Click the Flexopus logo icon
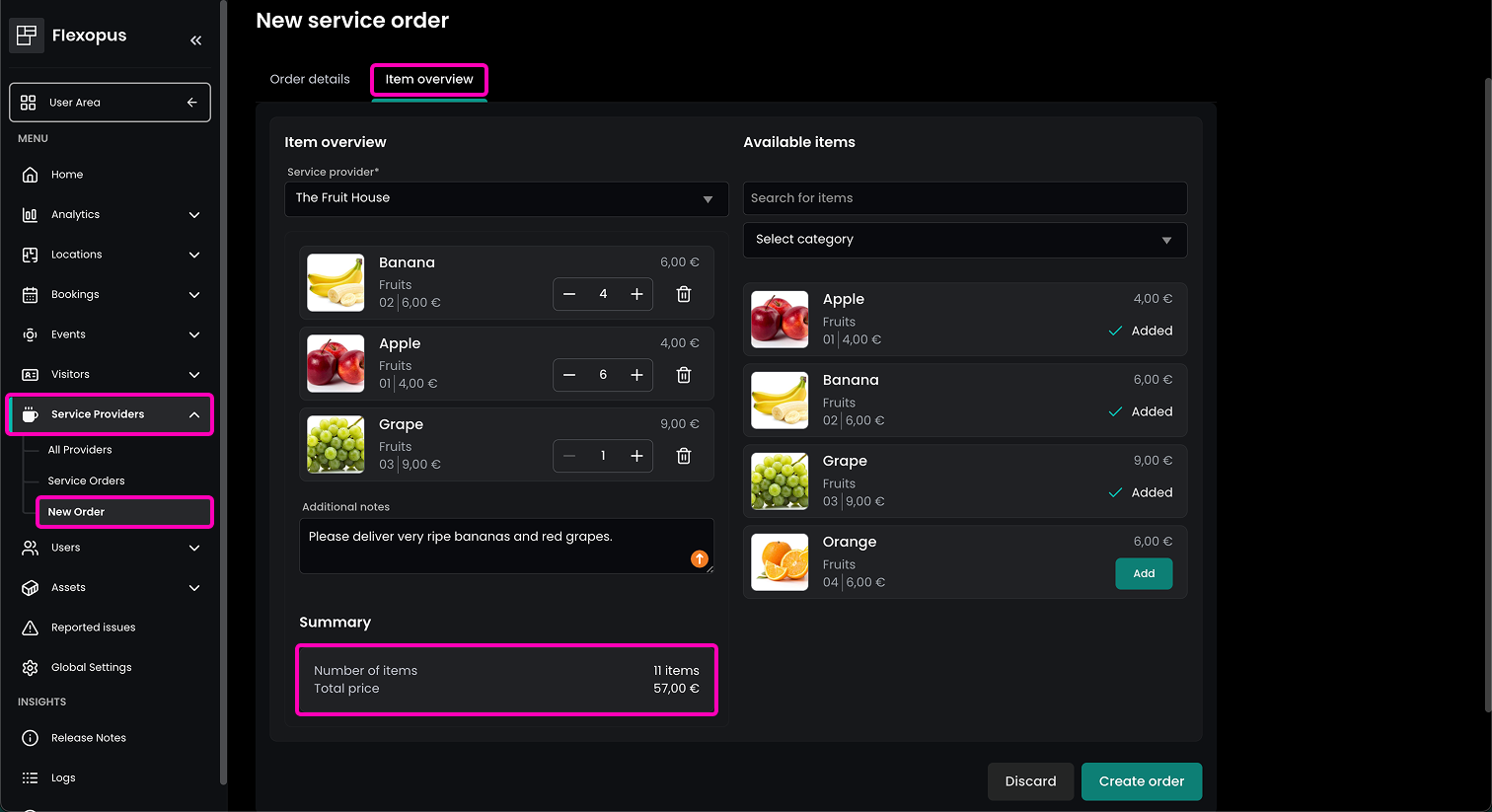Screen dimensions: 1492x812 [27, 36]
